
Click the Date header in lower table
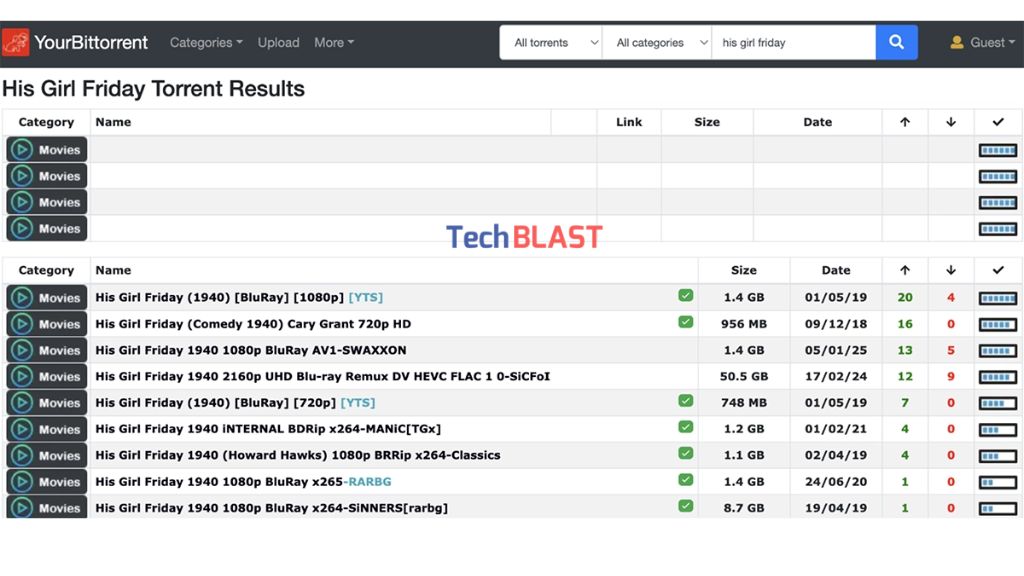[x=836, y=270]
